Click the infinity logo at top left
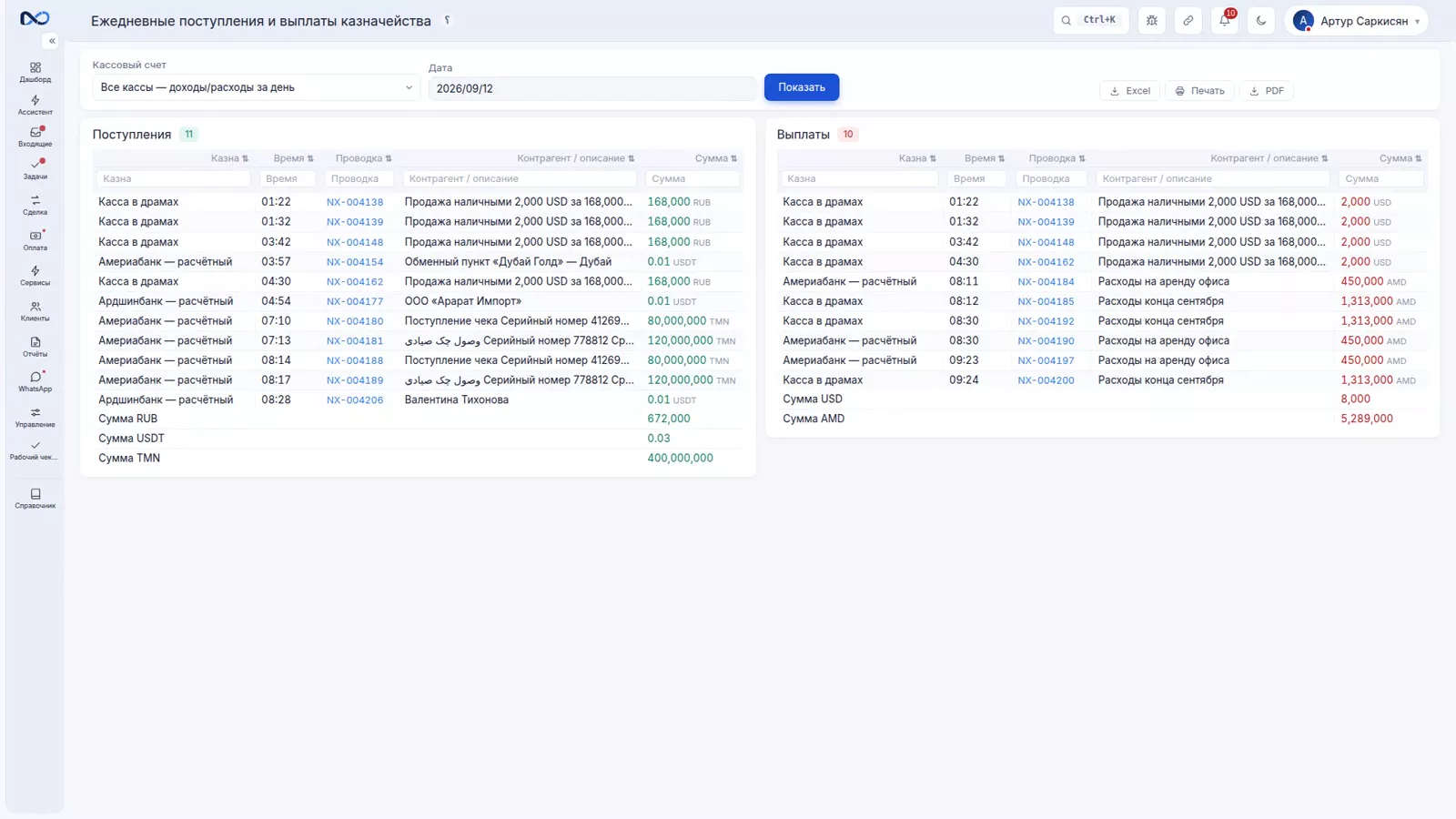Screen dimensions: 1456x819 coord(35,18)
